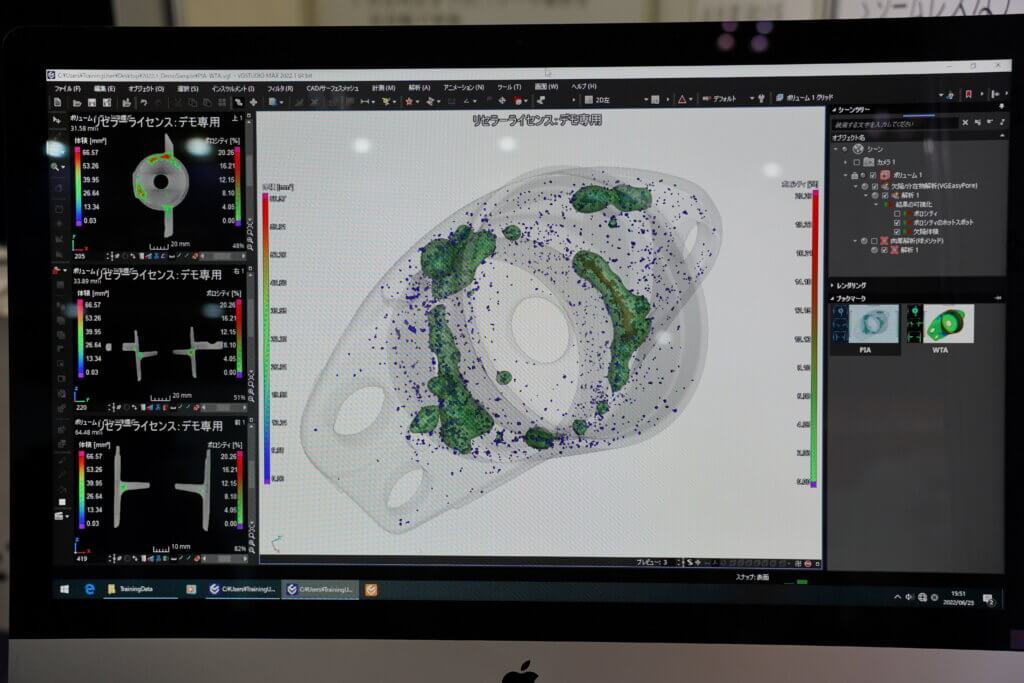Enable the 肉厚解析 checkbox

[x=874, y=241]
